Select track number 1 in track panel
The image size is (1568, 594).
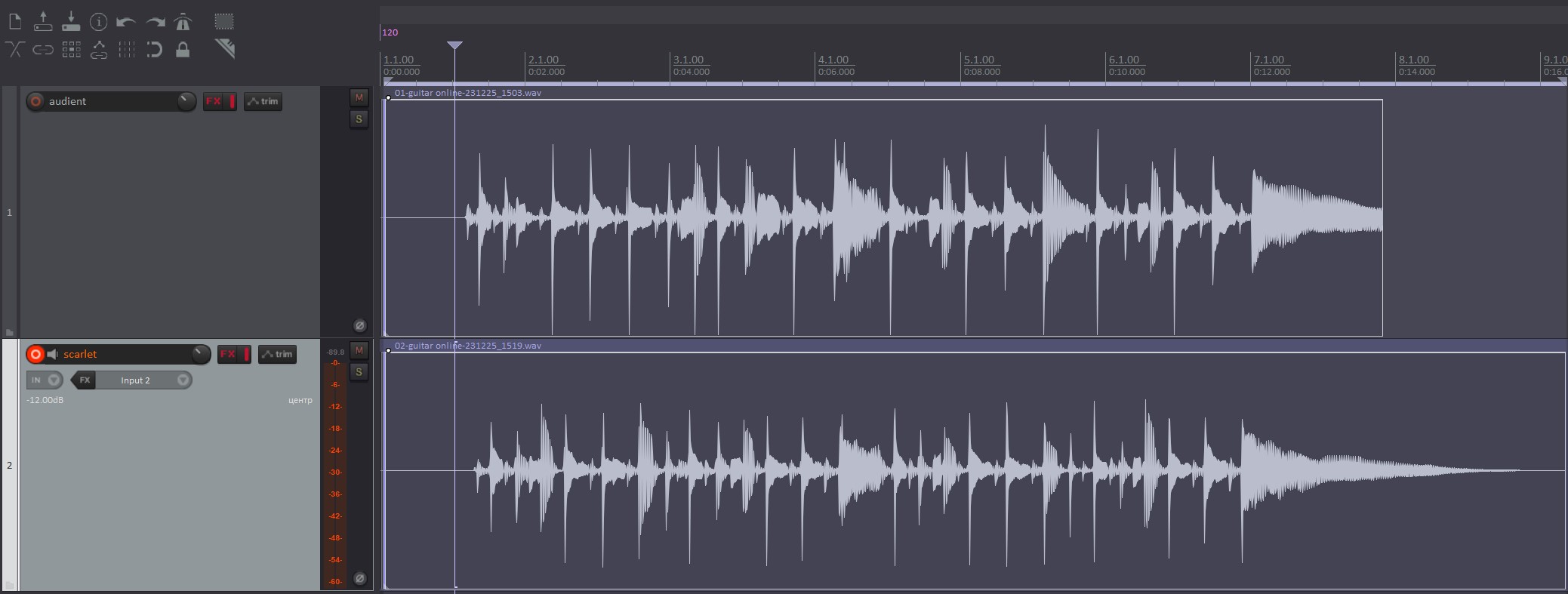[9, 213]
